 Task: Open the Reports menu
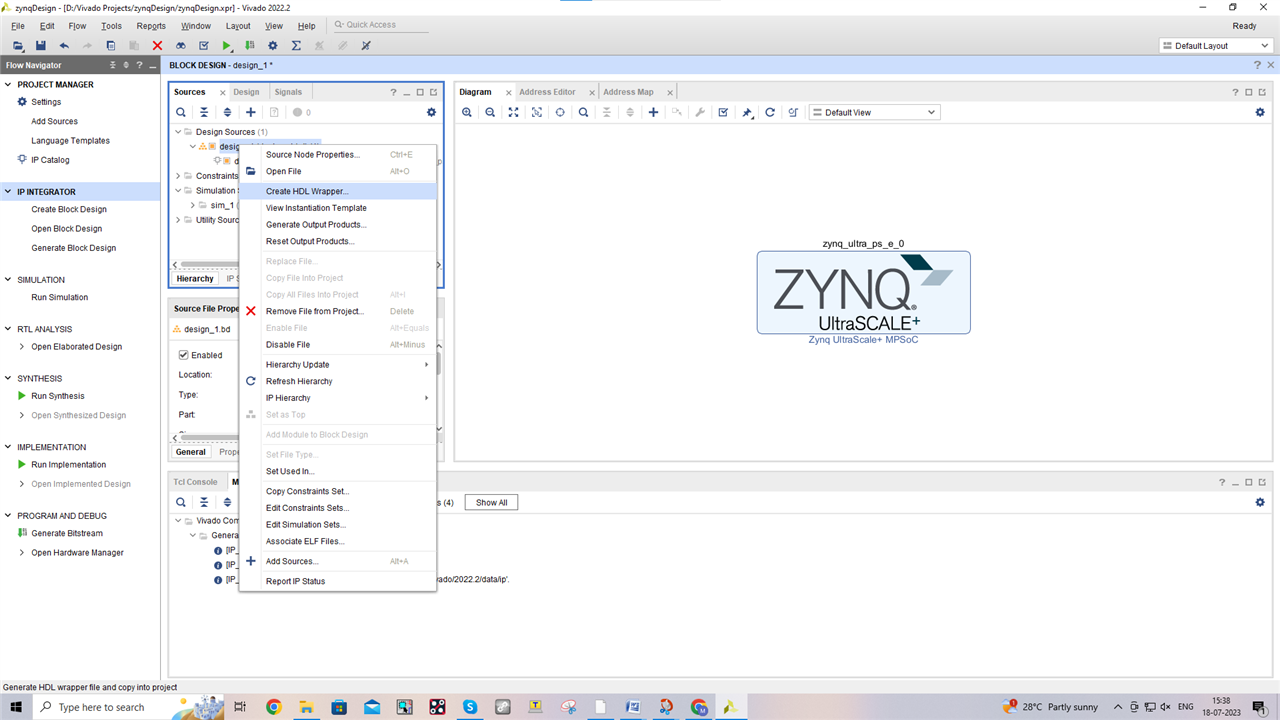click(151, 26)
